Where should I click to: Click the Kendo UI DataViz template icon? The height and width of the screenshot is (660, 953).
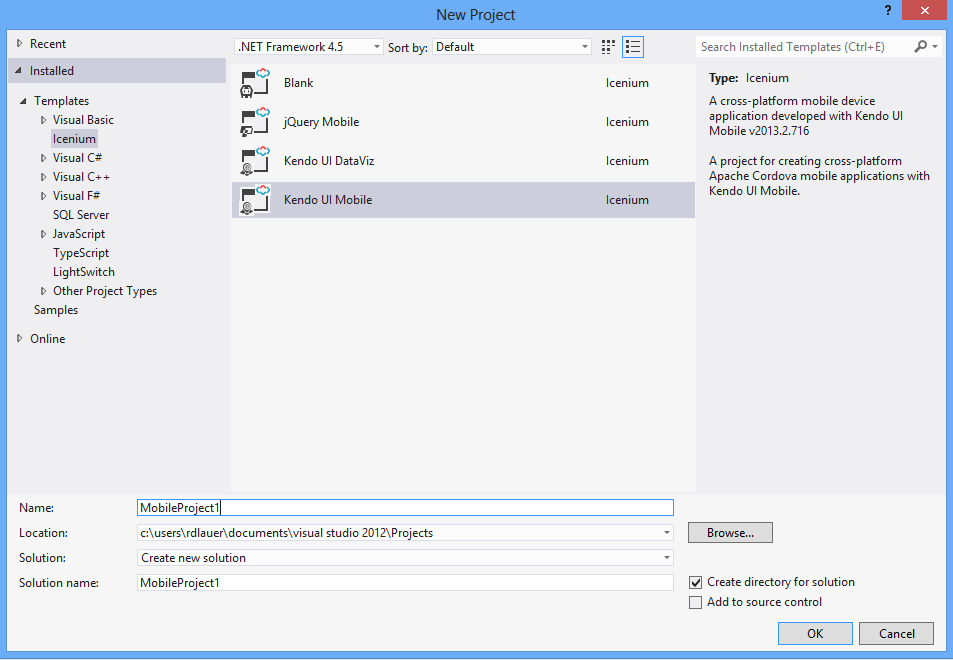click(x=255, y=161)
